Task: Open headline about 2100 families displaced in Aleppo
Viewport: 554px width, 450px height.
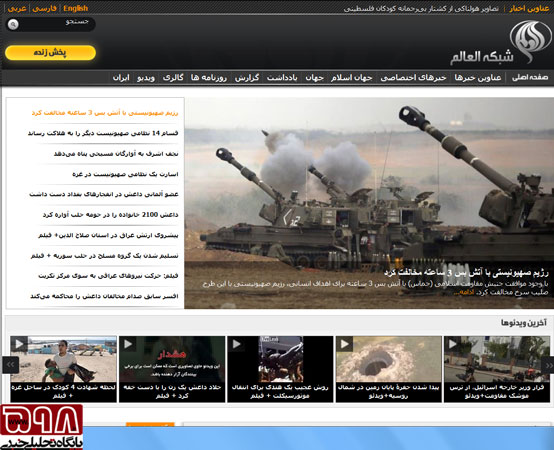Action: 110,215
